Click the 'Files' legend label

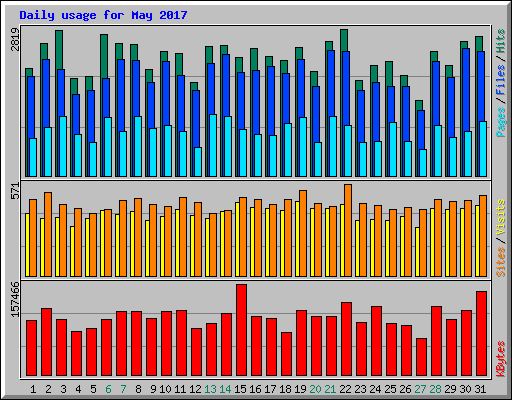[x=501, y=80]
